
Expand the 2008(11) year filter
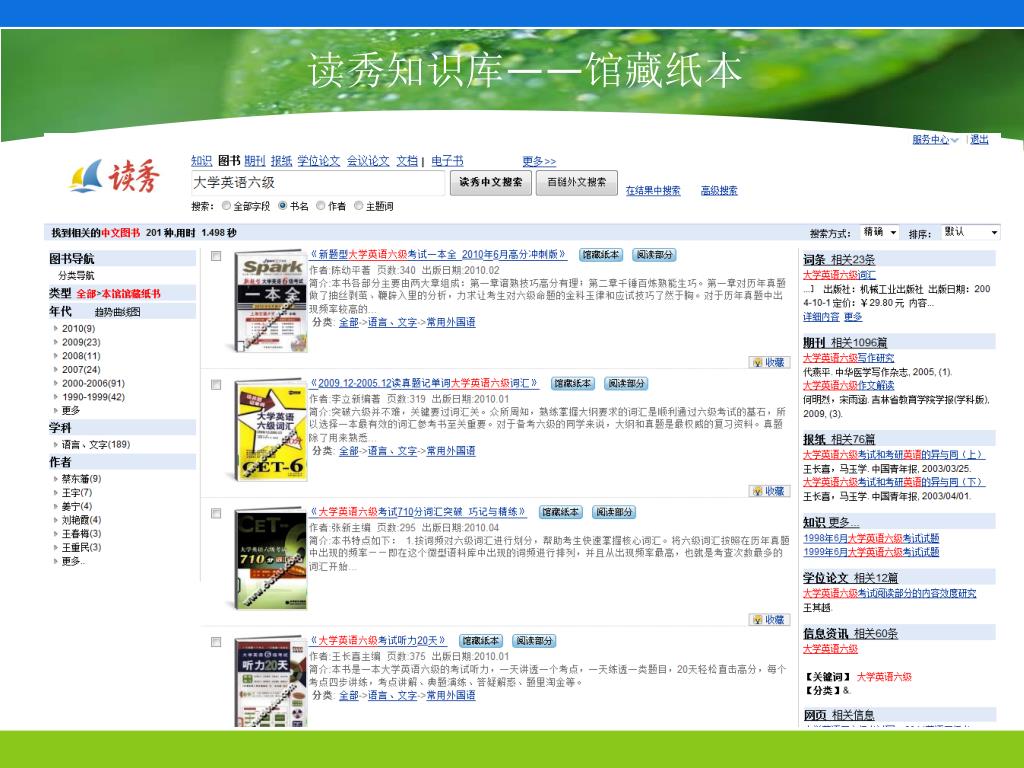click(x=81, y=356)
